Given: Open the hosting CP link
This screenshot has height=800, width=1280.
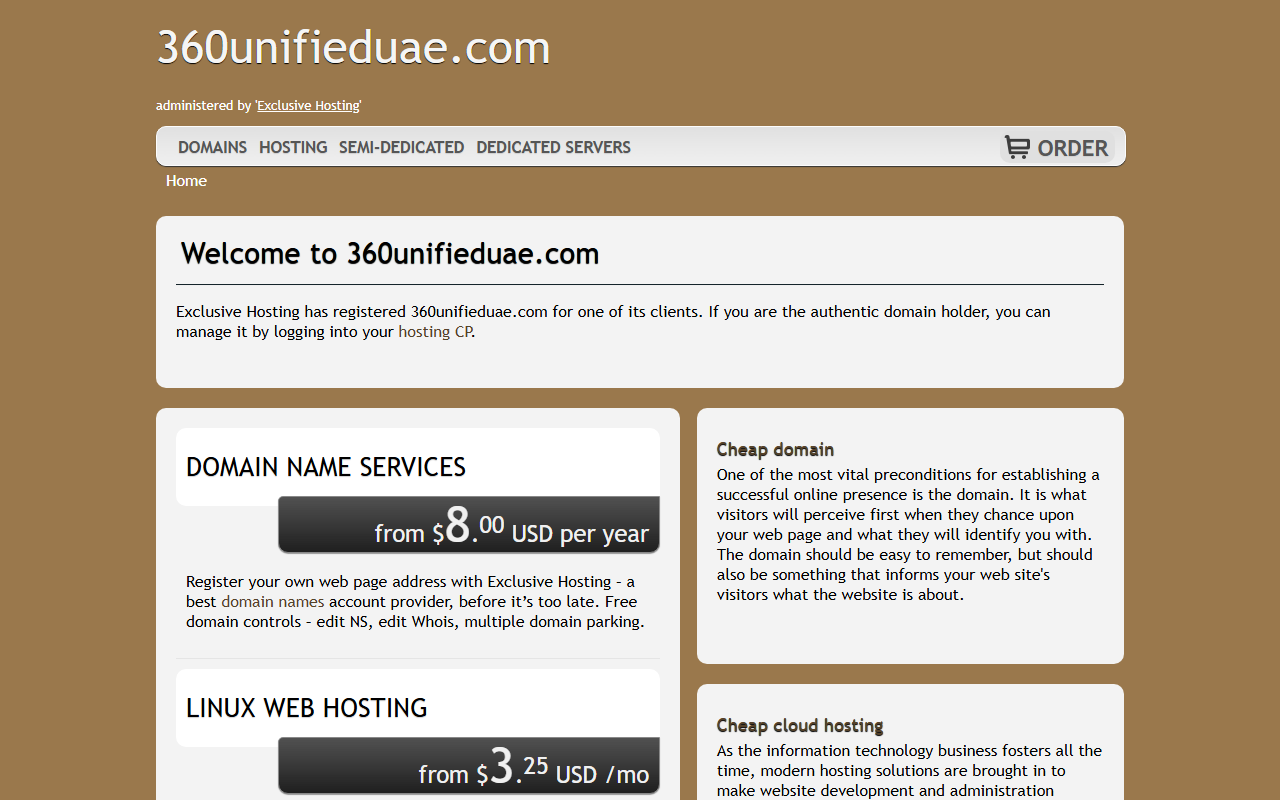Looking at the screenshot, I should 435,332.
